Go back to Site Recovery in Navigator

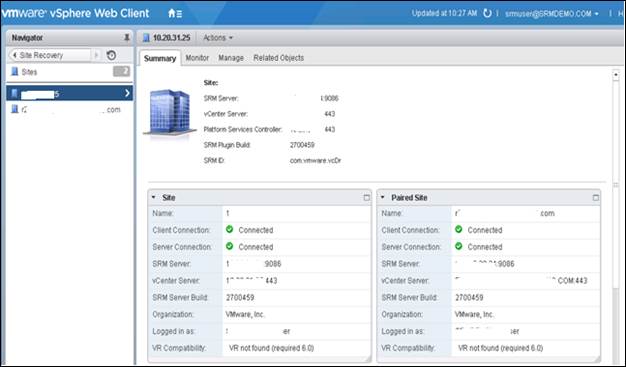50,55
